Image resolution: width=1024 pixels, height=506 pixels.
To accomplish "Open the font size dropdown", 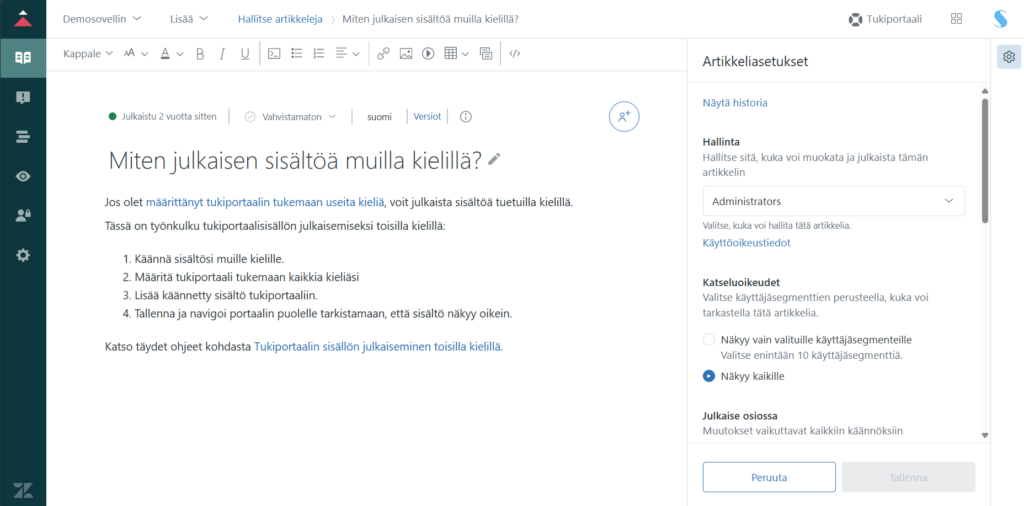I will pos(136,54).
